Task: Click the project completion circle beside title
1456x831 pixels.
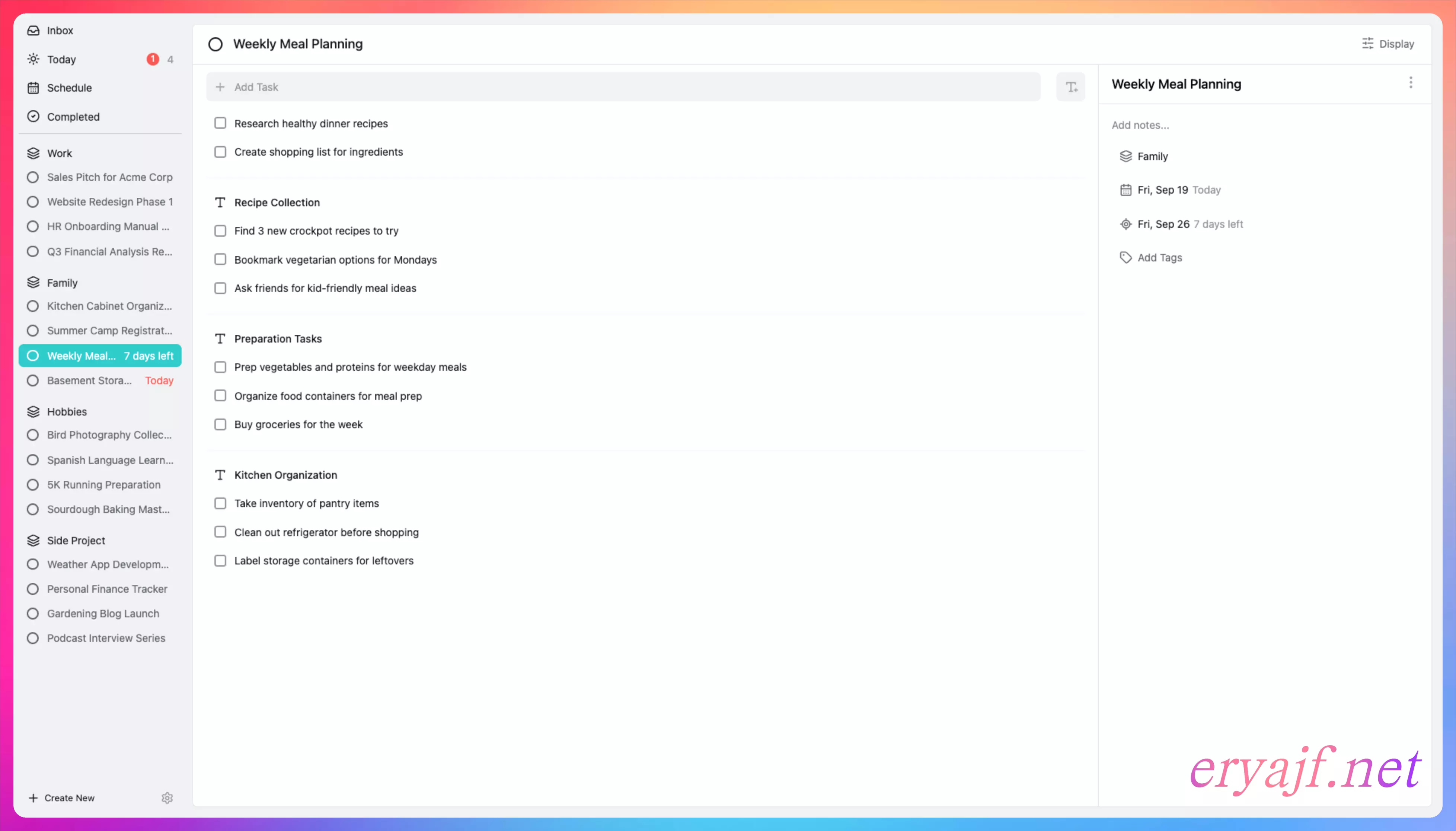Action: pos(215,44)
